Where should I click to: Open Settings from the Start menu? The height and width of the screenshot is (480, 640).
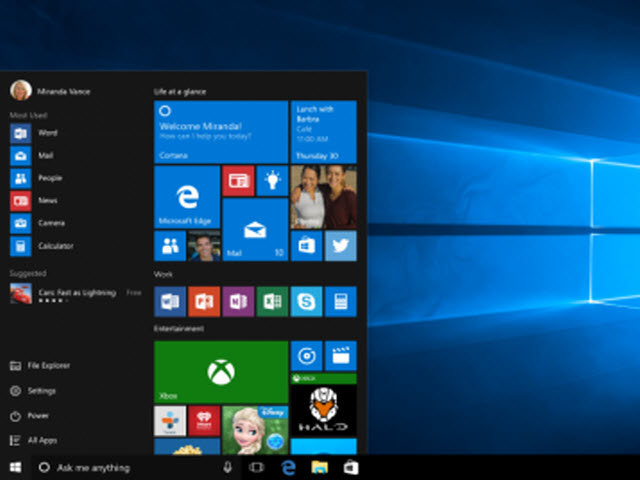[40, 390]
